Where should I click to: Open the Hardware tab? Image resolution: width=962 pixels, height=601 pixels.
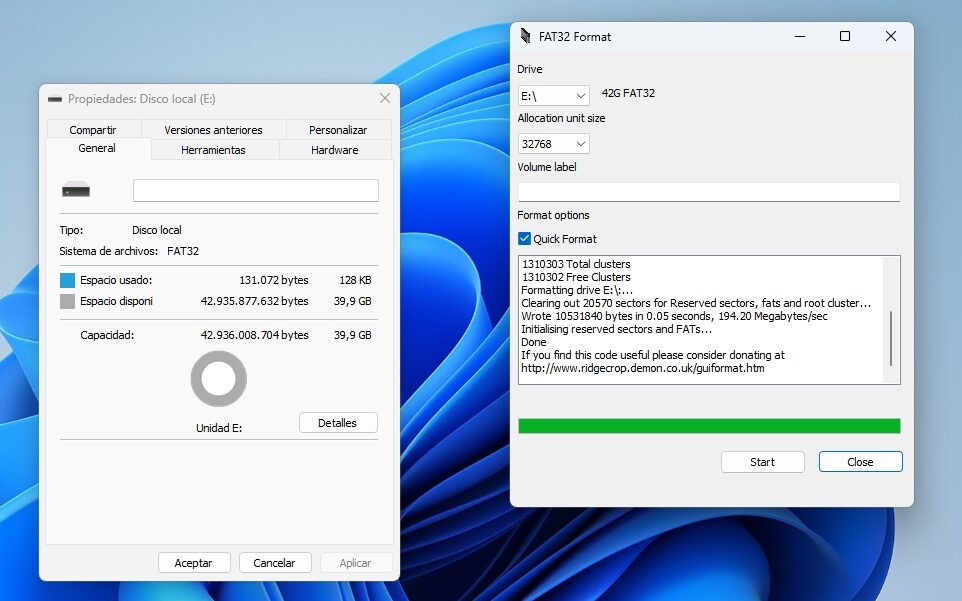[335, 150]
